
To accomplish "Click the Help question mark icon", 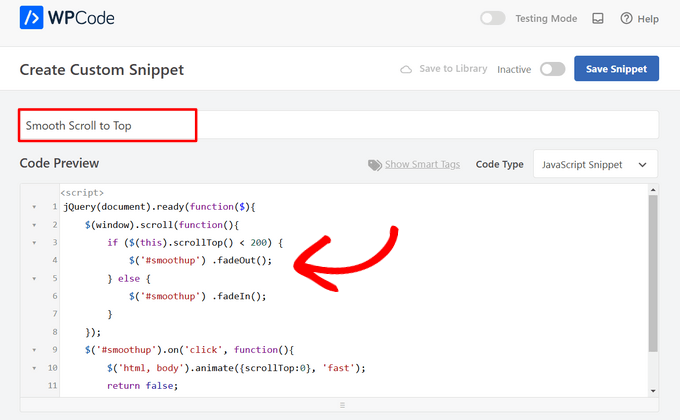I will coord(626,18).
